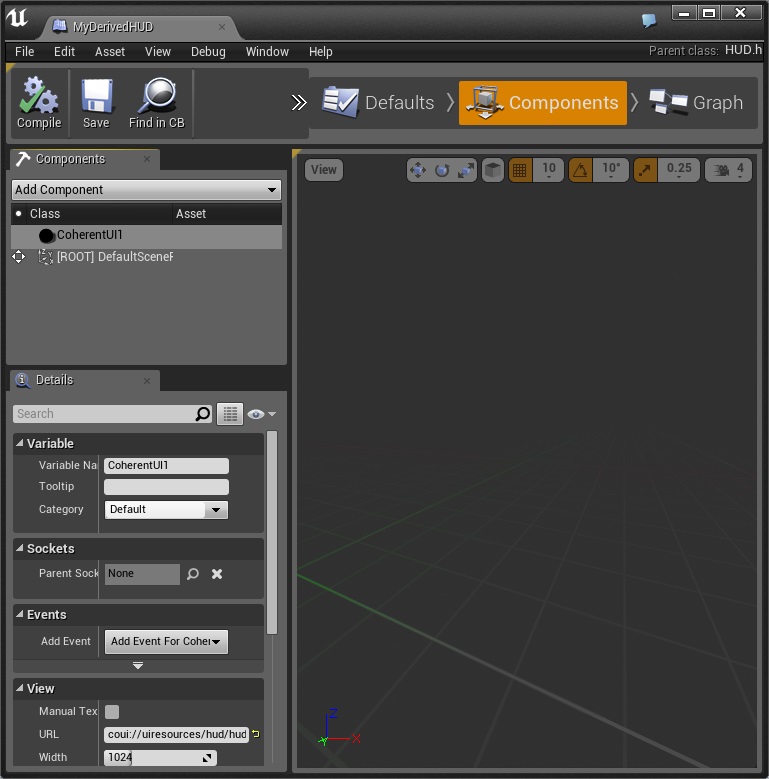The height and width of the screenshot is (779, 769).
Task: Compile the MyDerivedHUD blueprint
Action: click(39, 103)
